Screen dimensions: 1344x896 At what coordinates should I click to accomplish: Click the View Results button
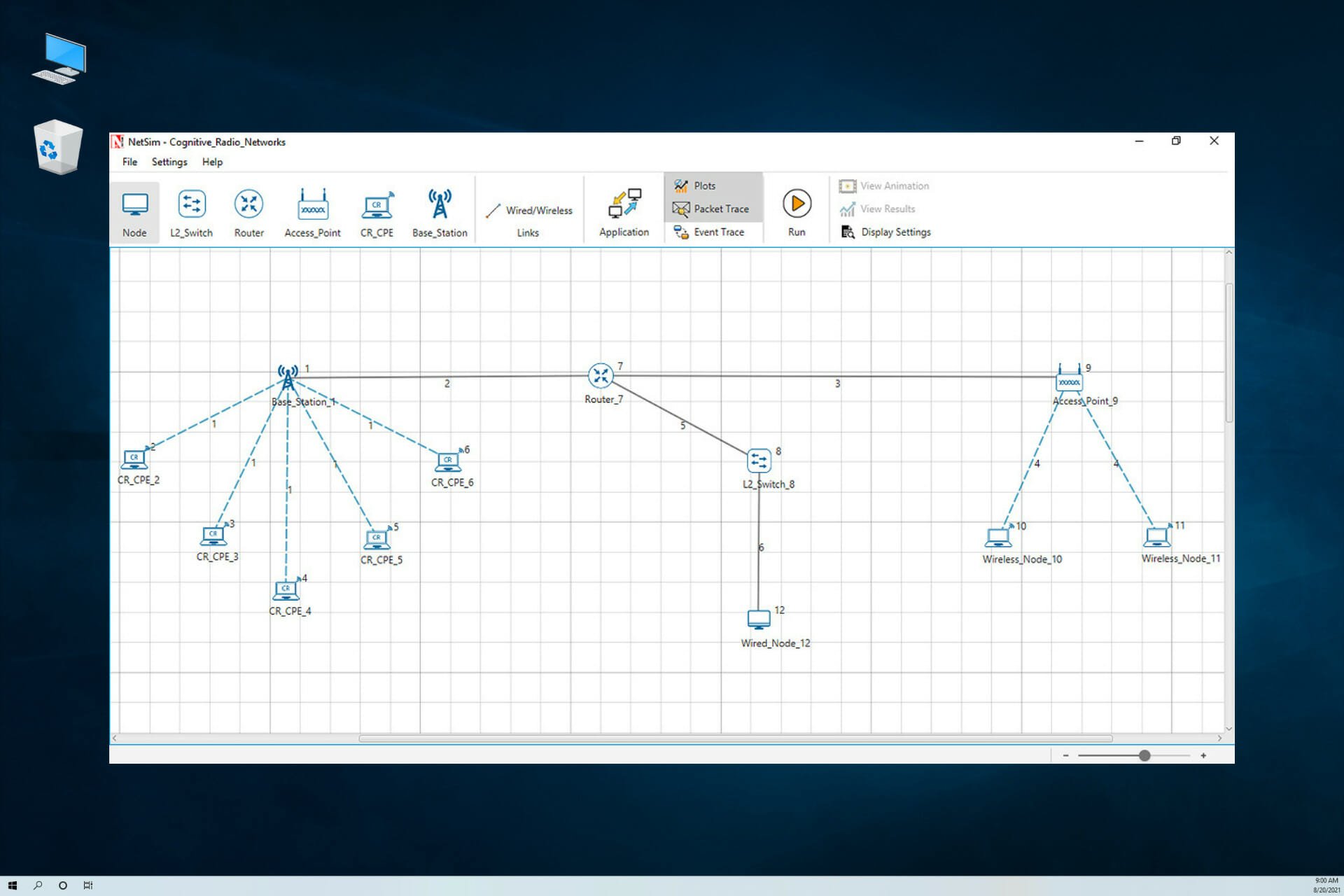pyautogui.click(x=877, y=209)
